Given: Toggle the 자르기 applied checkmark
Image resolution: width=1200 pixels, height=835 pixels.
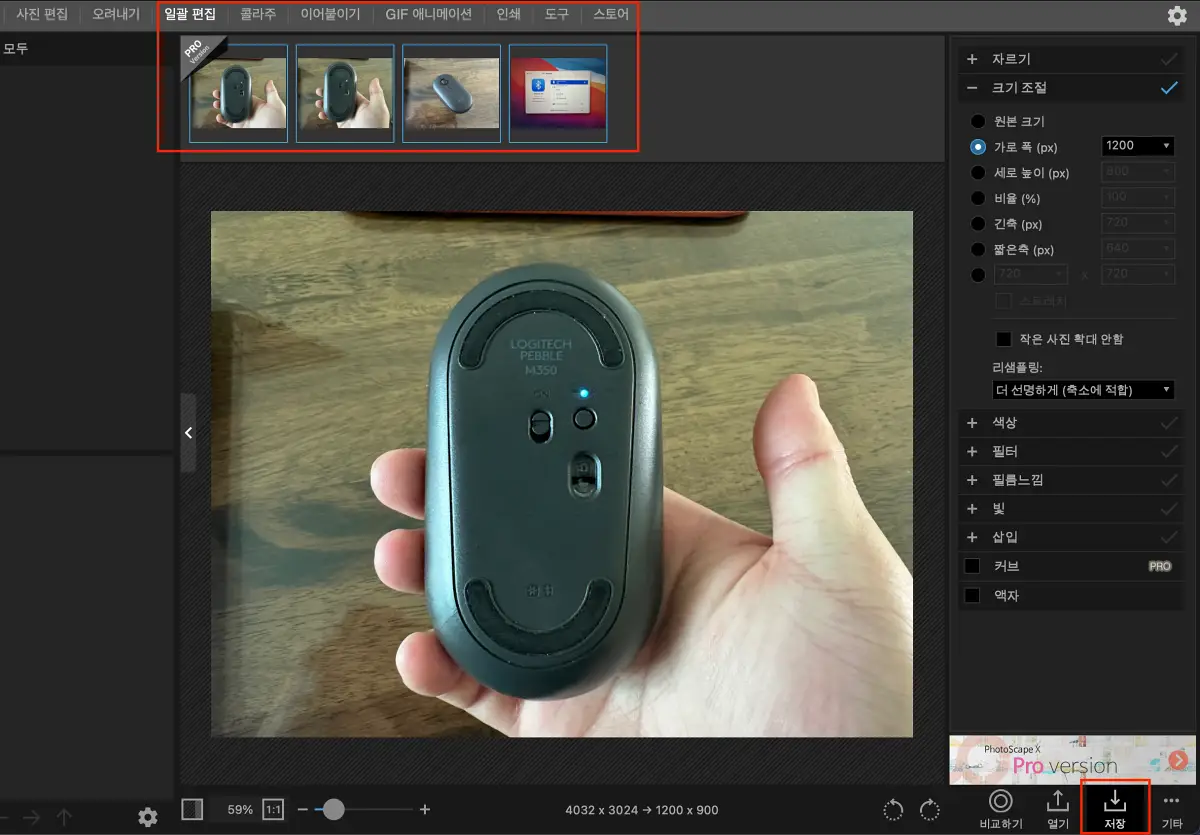Looking at the screenshot, I should pos(1168,59).
